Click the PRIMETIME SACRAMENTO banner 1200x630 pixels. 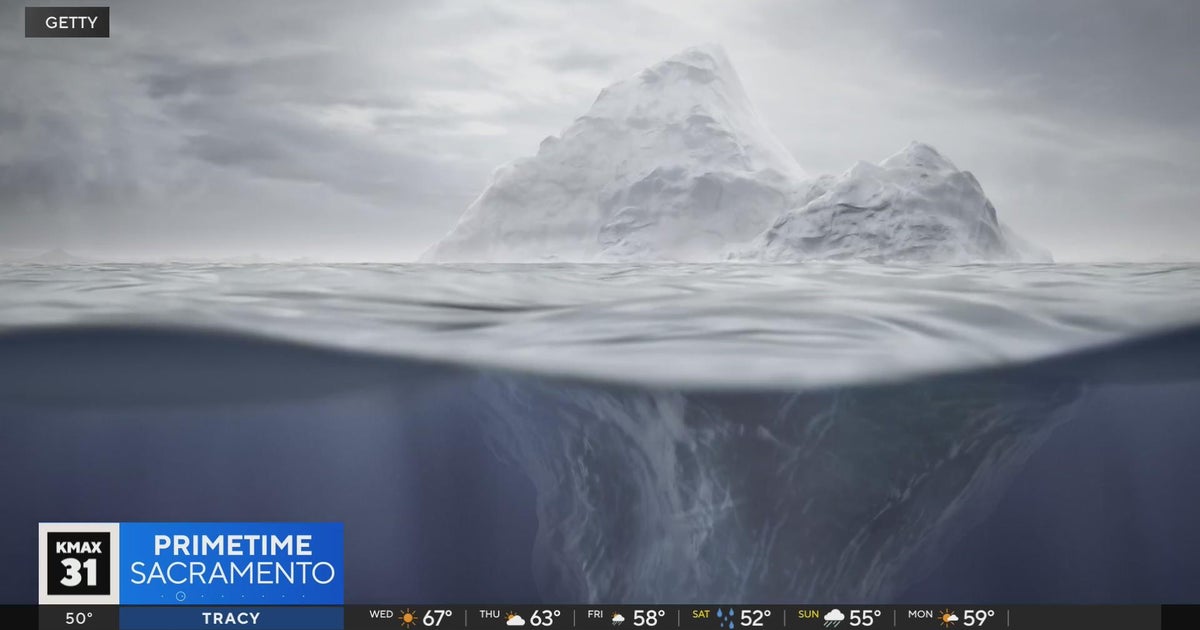[x=233, y=560]
